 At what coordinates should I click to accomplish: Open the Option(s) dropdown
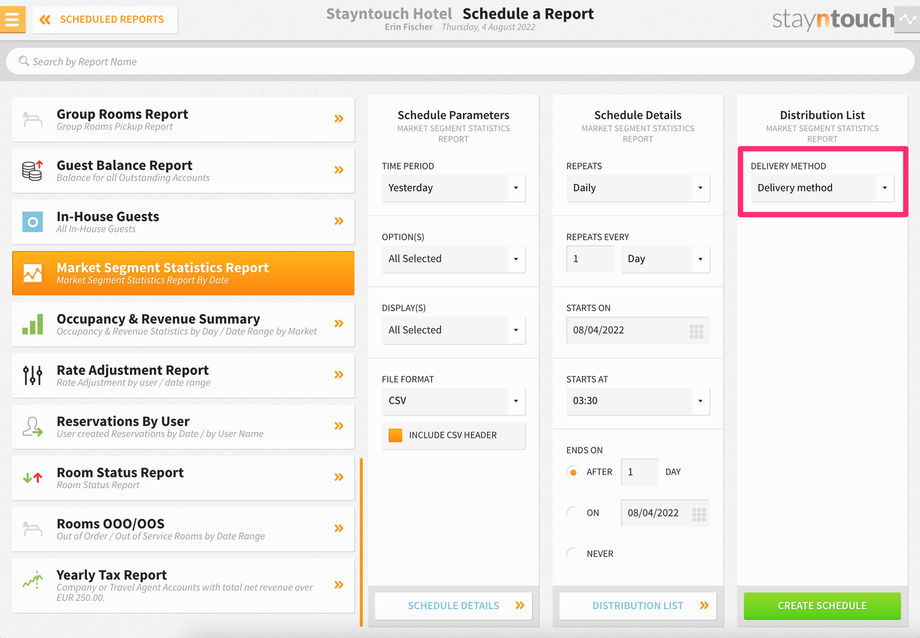454,259
